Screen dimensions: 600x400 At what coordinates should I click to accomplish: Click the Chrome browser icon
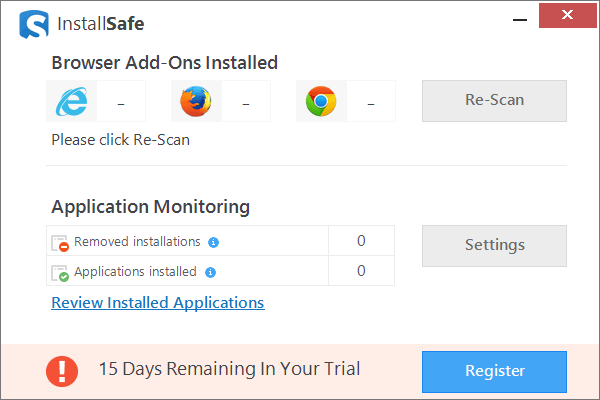[321, 100]
